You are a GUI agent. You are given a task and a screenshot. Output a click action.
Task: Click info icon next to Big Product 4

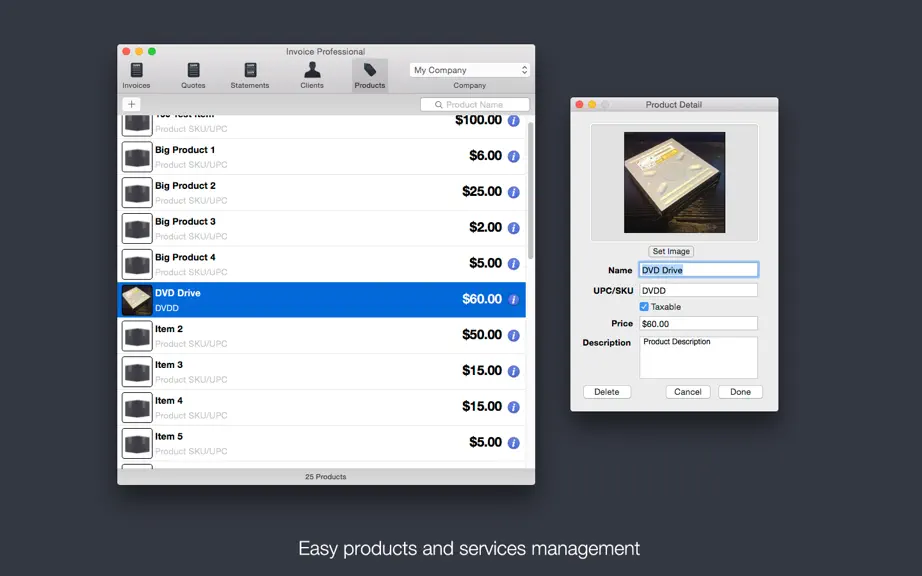tap(513, 264)
